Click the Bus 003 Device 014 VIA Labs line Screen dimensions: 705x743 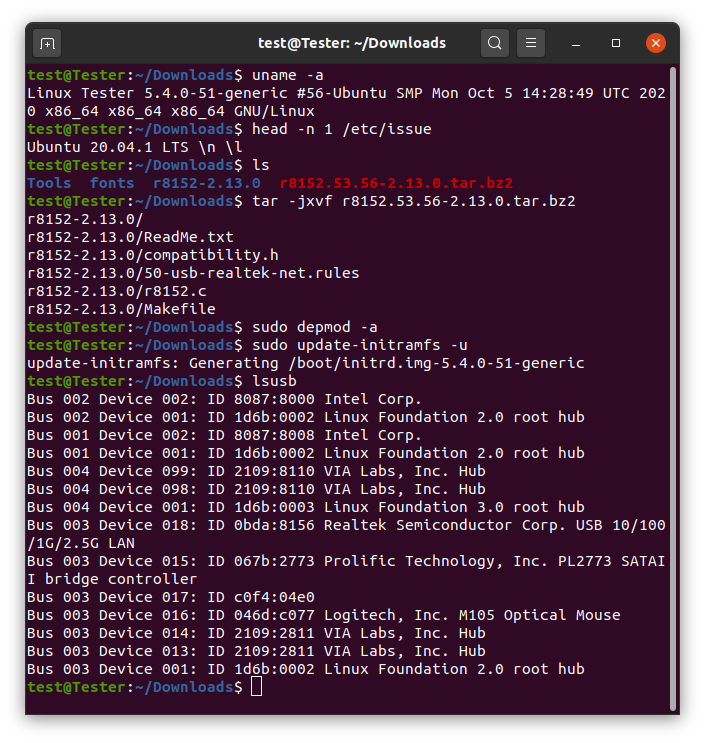click(256, 633)
